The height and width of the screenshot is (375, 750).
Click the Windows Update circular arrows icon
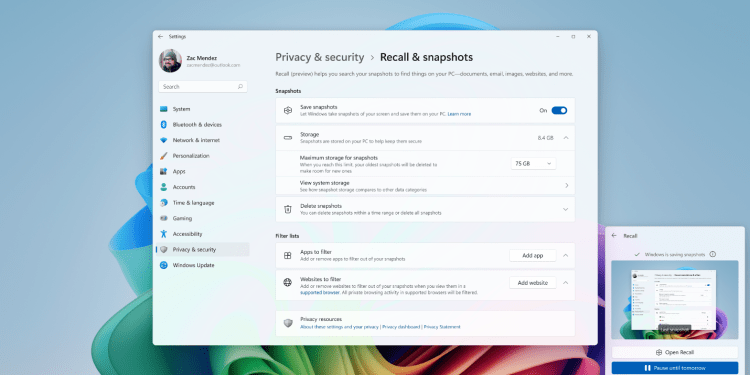(x=164, y=265)
